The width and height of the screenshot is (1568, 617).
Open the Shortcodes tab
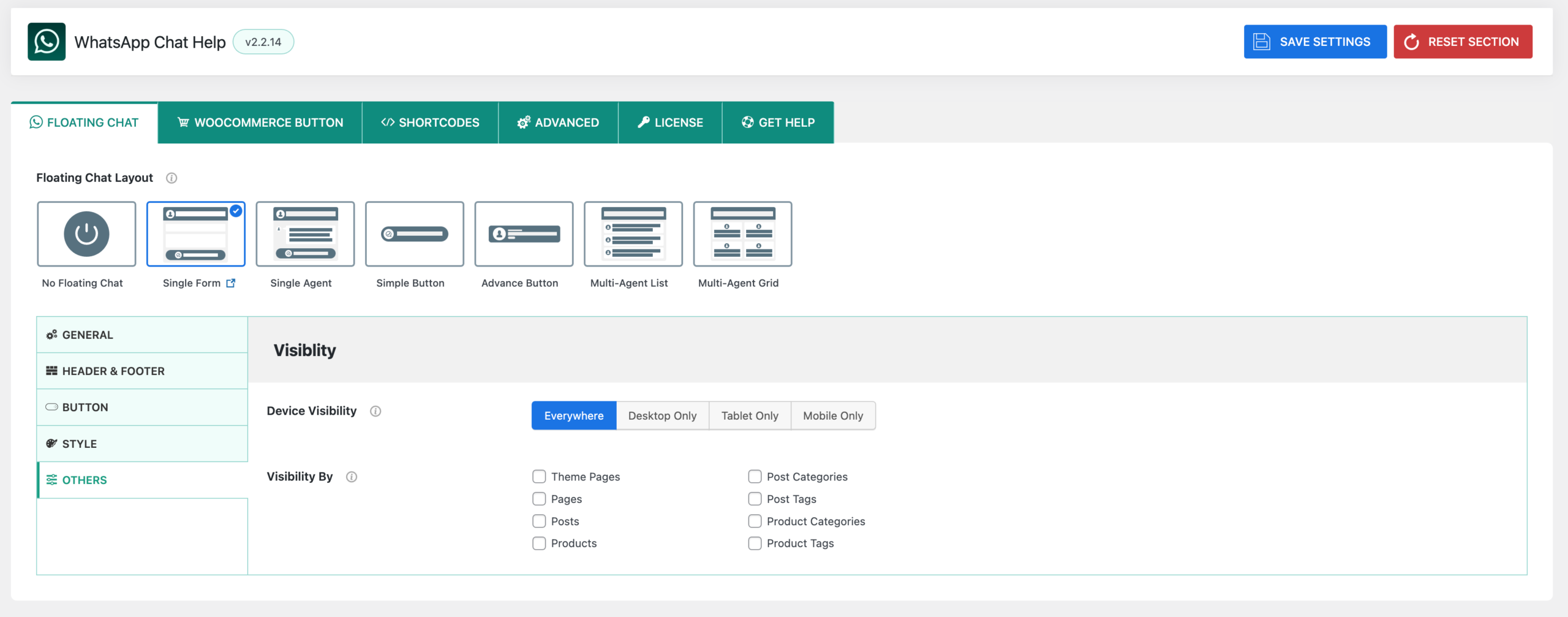tap(430, 123)
